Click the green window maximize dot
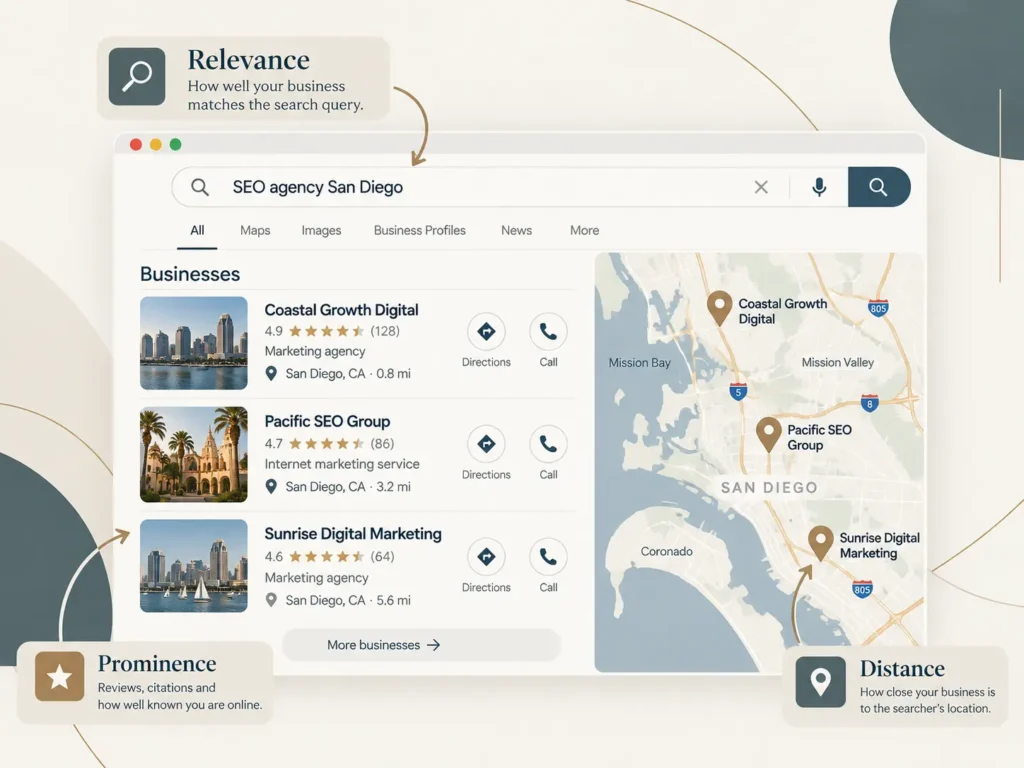Viewport: 1024px width, 768px height. [176, 144]
